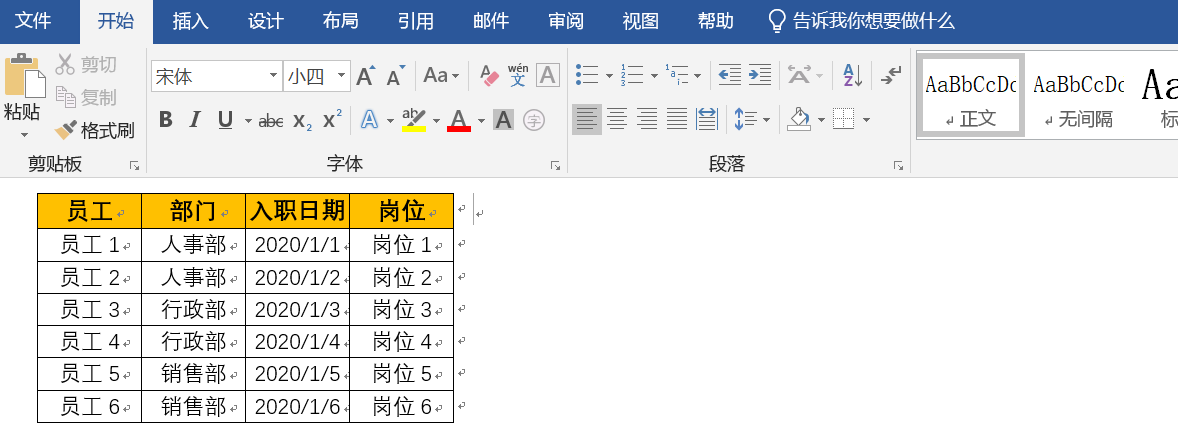Apply a numbered list
1178x436 pixels.
(632, 74)
